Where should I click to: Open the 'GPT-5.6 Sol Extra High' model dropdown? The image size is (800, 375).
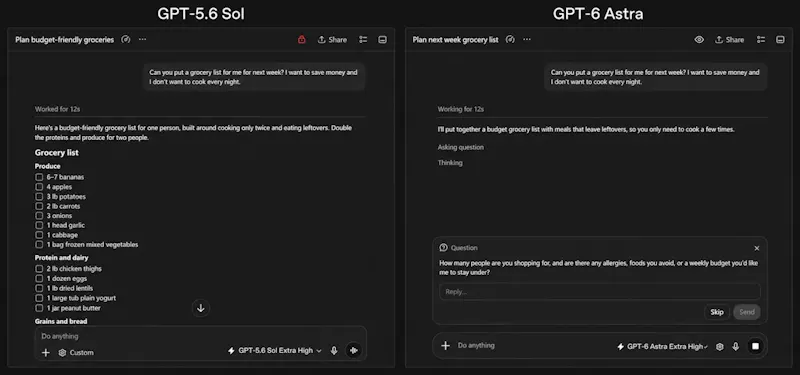274,351
